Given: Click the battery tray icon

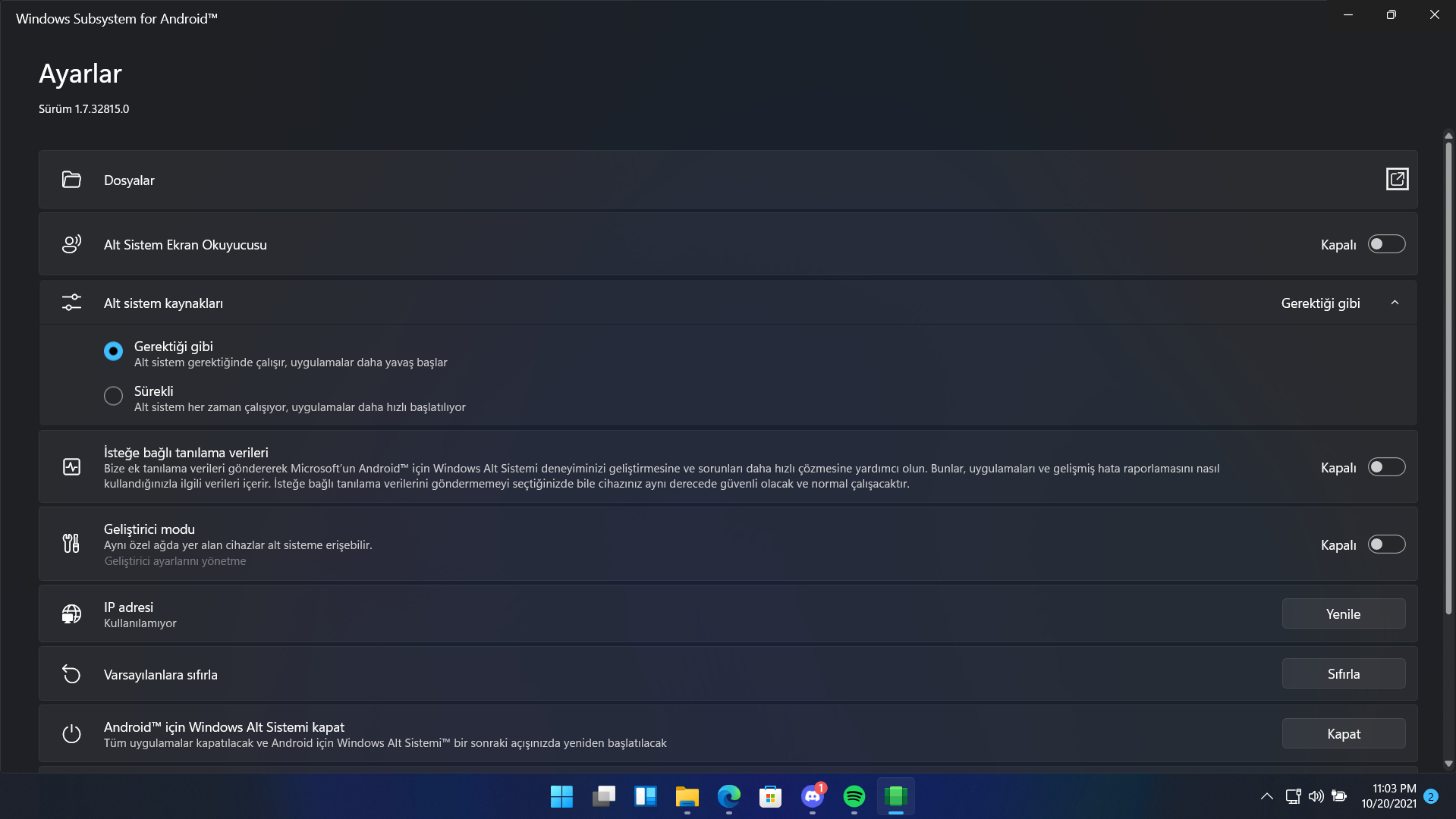Looking at the screenshot, I should click(x=1339, y=796).
